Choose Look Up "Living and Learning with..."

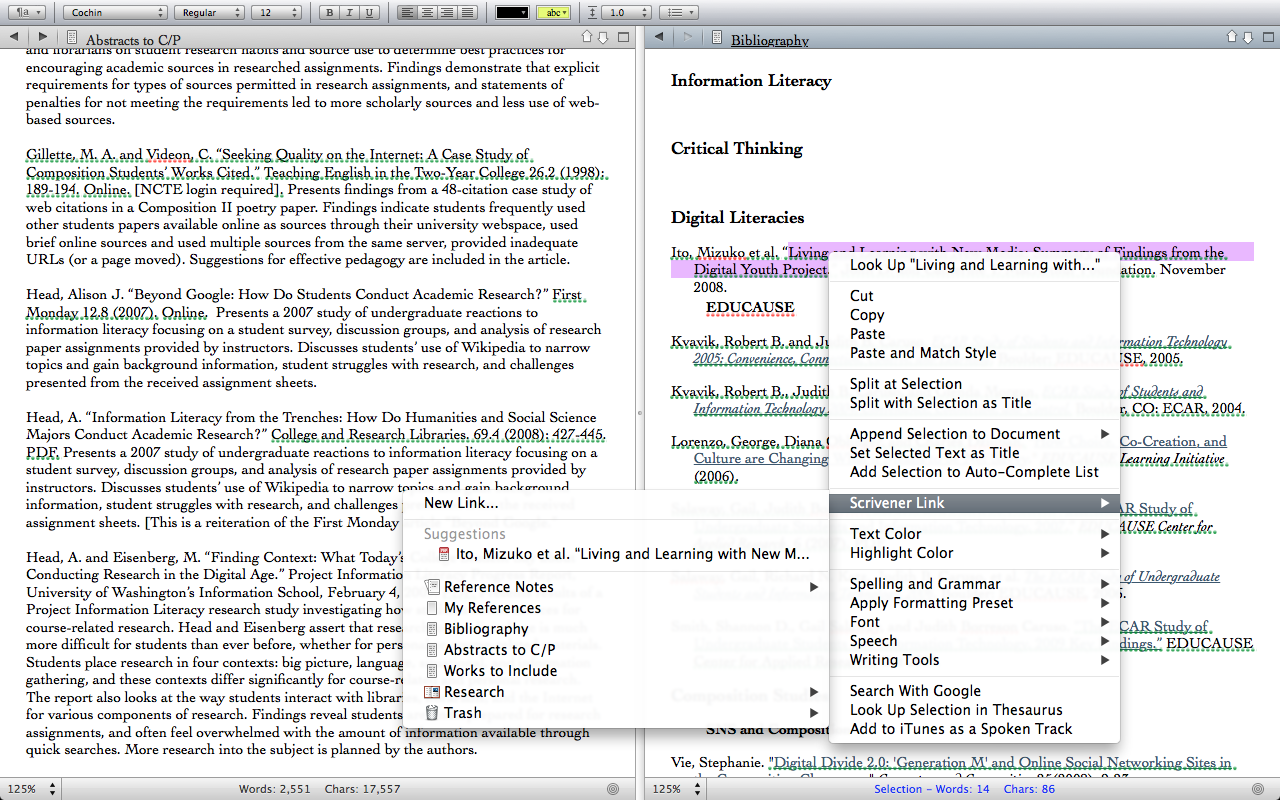pyautogui.click(x=975, y=265)
